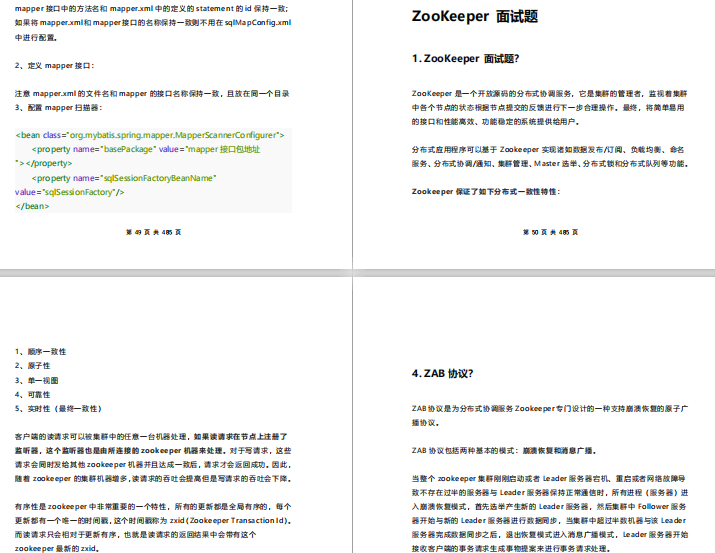Click the sentence starting 'ZooKeeper 是一个开放源码'
Screen dimensions: 715x553
point(549,93)
